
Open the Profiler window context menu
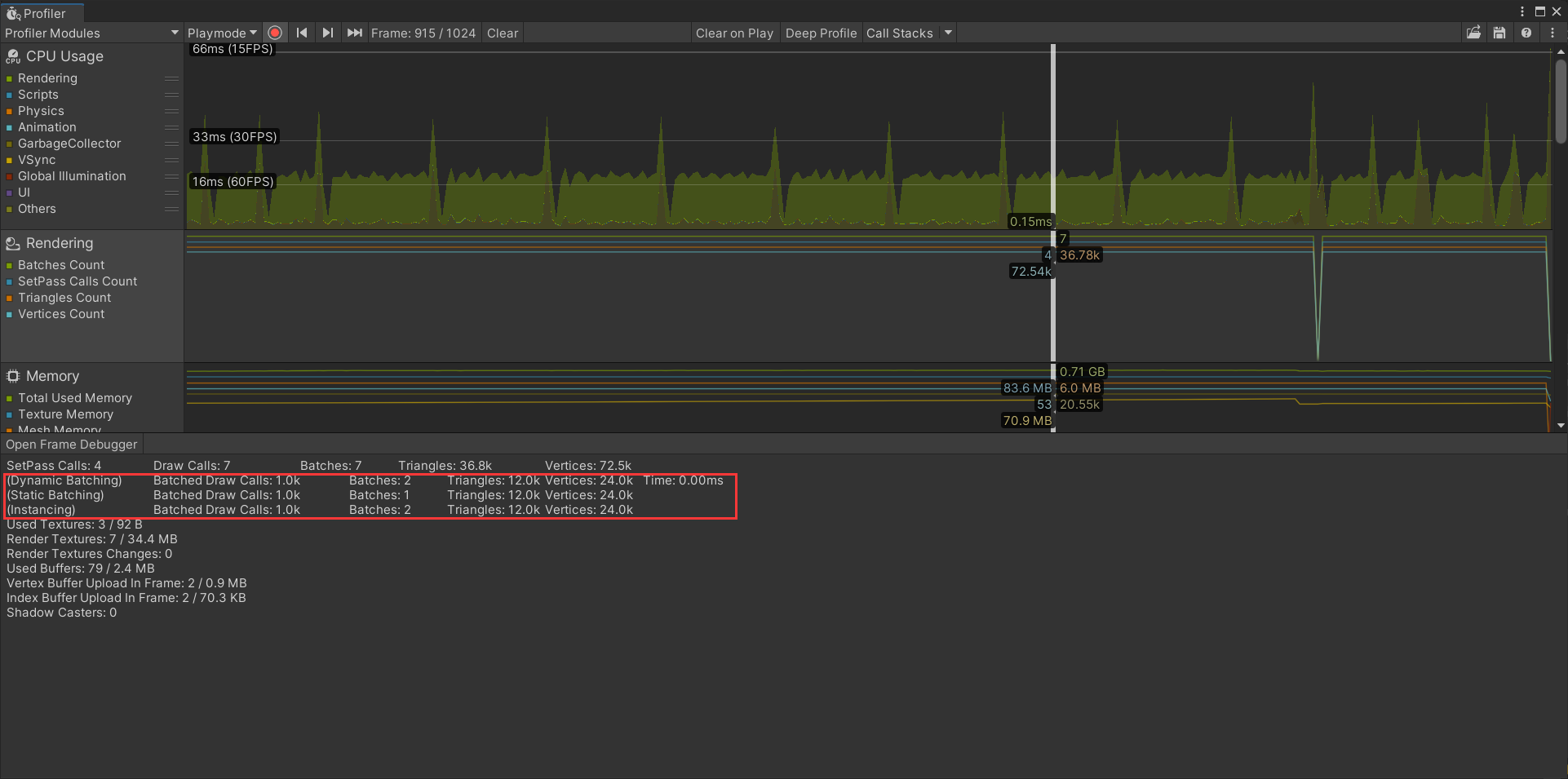coord(1552,33)
